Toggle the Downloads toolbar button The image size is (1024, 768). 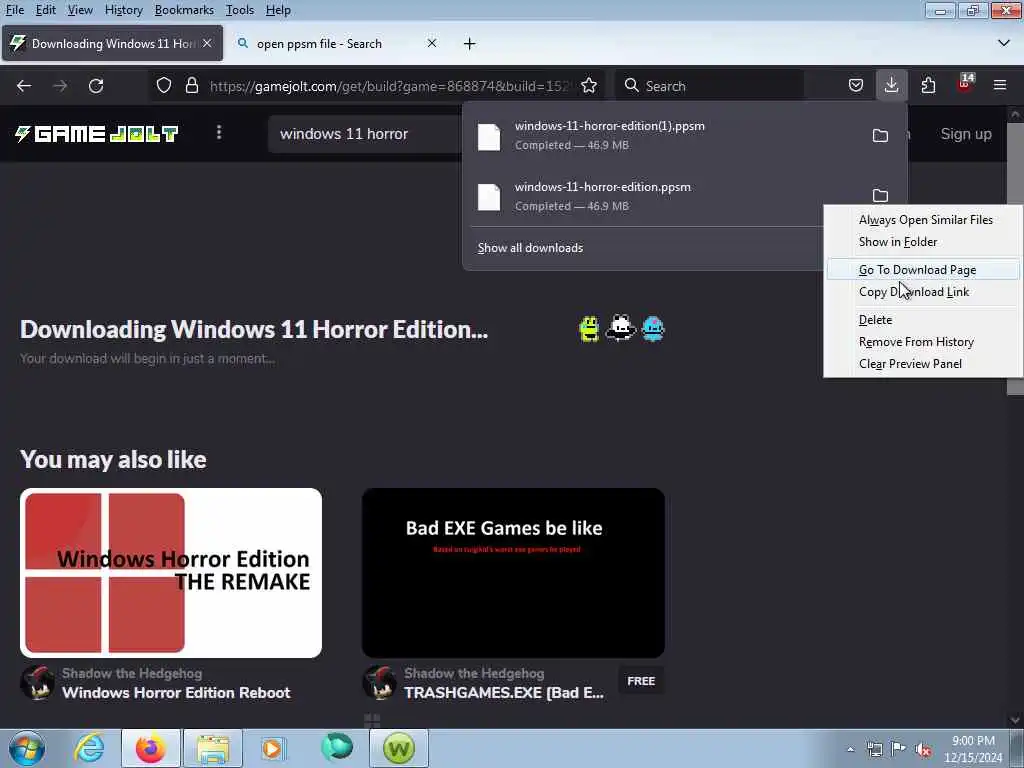(x=891, y=86)
